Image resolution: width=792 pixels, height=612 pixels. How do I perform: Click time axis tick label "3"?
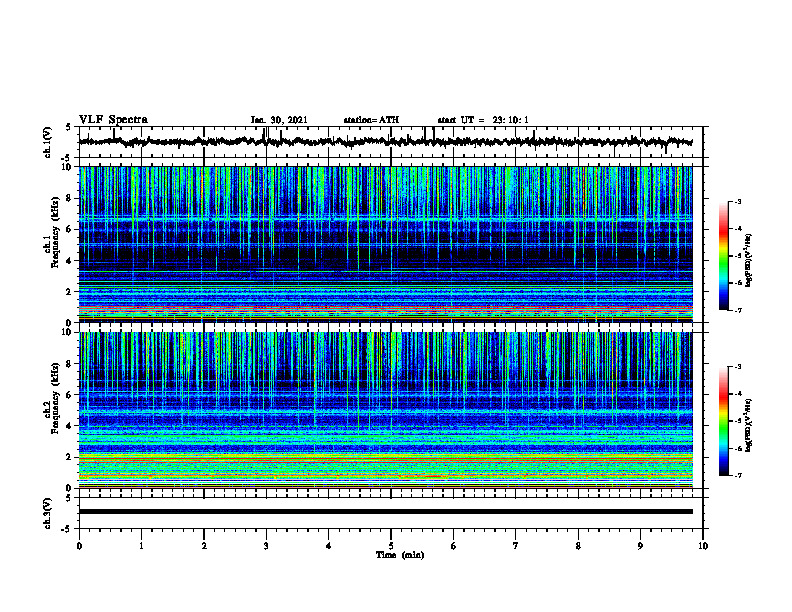(266, 546)
